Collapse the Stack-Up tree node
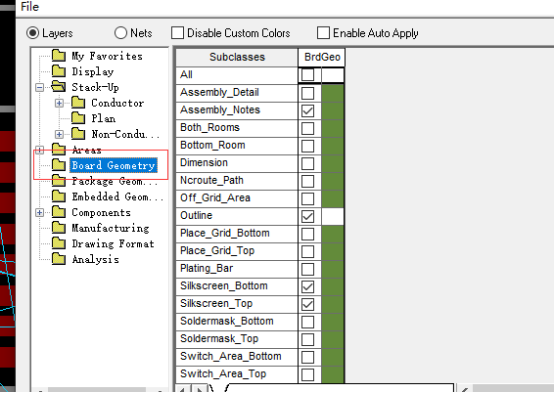 [x=40, y=87]
